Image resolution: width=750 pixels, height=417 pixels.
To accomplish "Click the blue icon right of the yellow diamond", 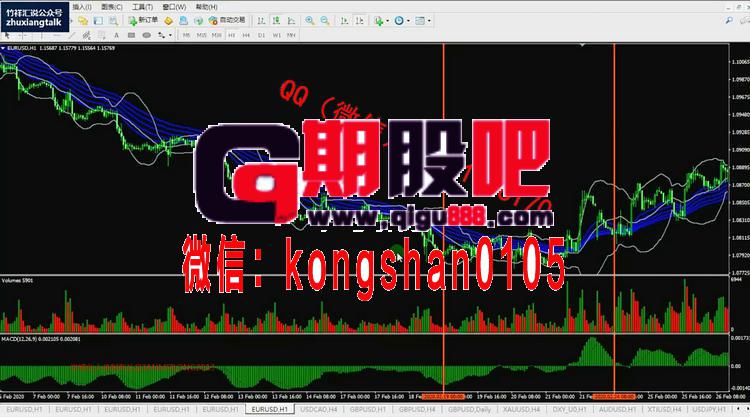I will (183, 21).
